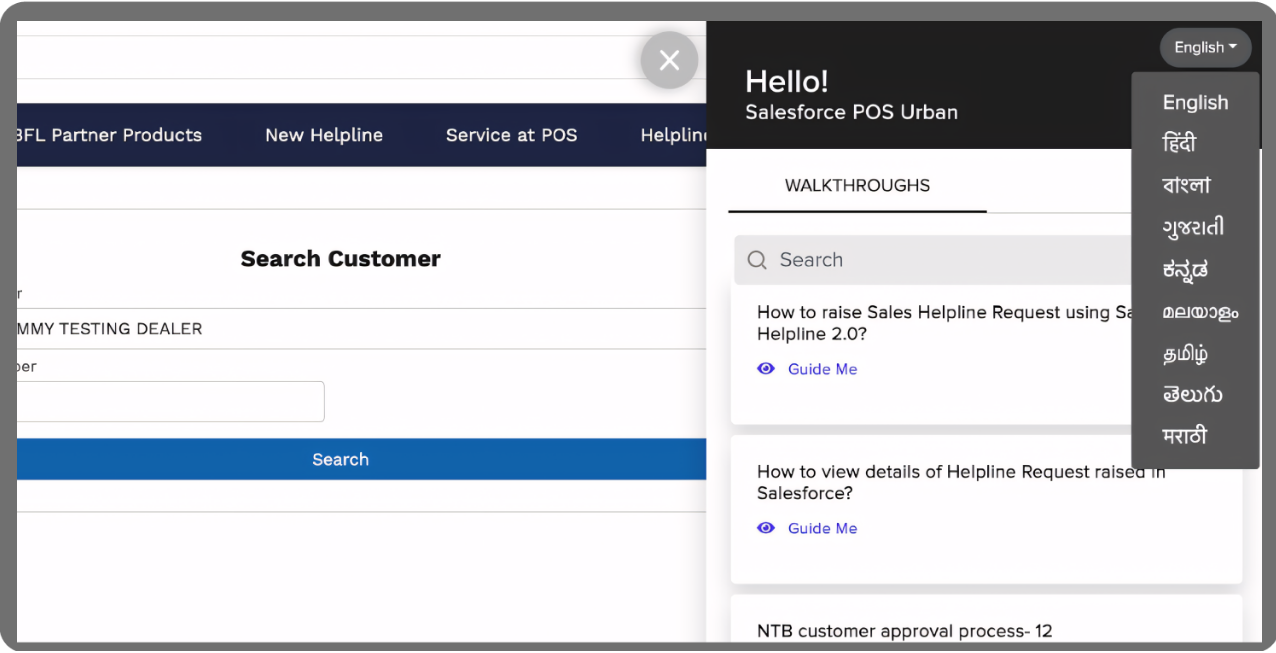Choose हिंदी in the language menu
The width and height of the screenshot is (1276, 653).
coord(1179,144)
